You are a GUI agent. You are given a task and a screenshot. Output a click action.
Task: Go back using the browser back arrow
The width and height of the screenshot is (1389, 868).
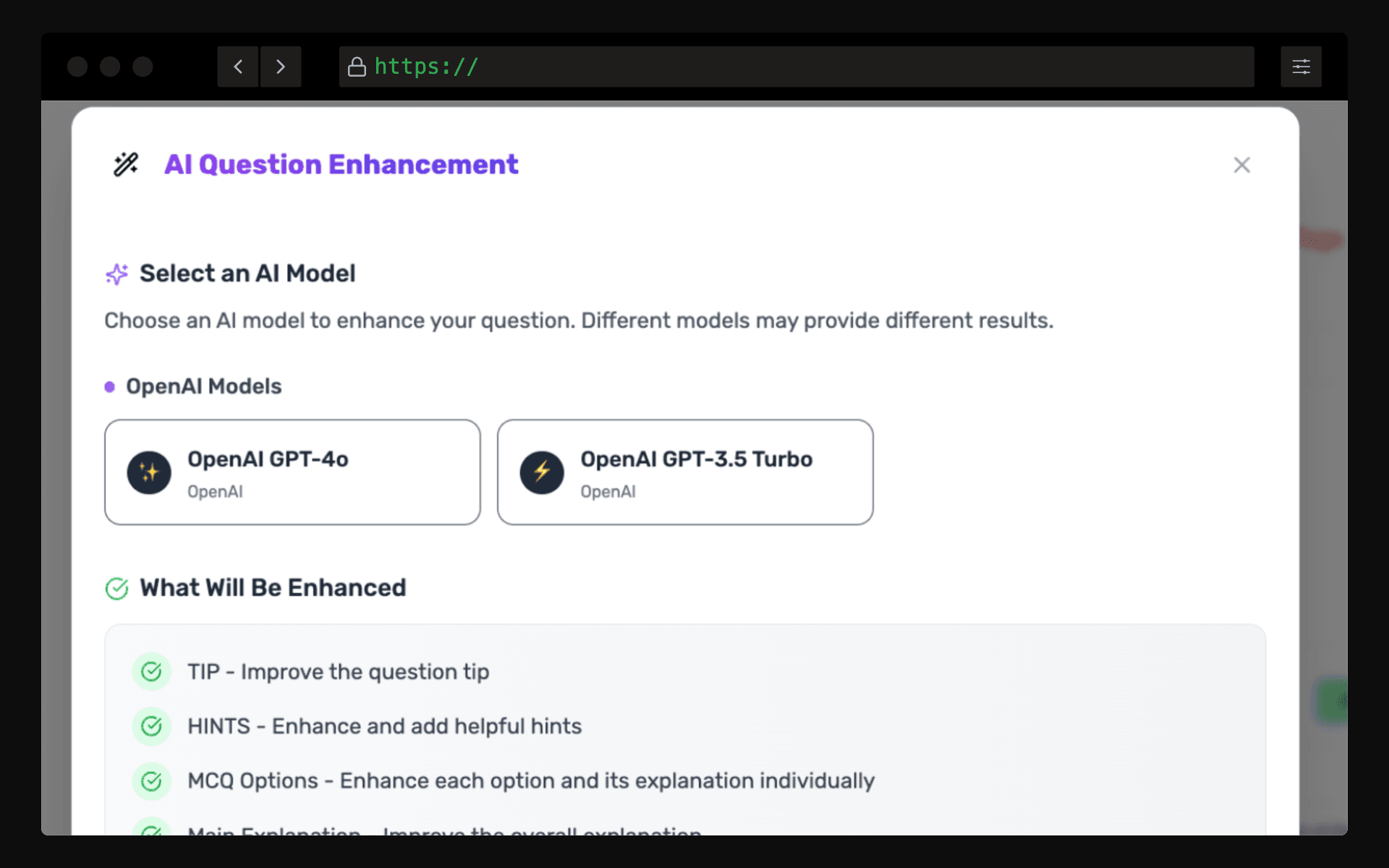tap(238, 67)
